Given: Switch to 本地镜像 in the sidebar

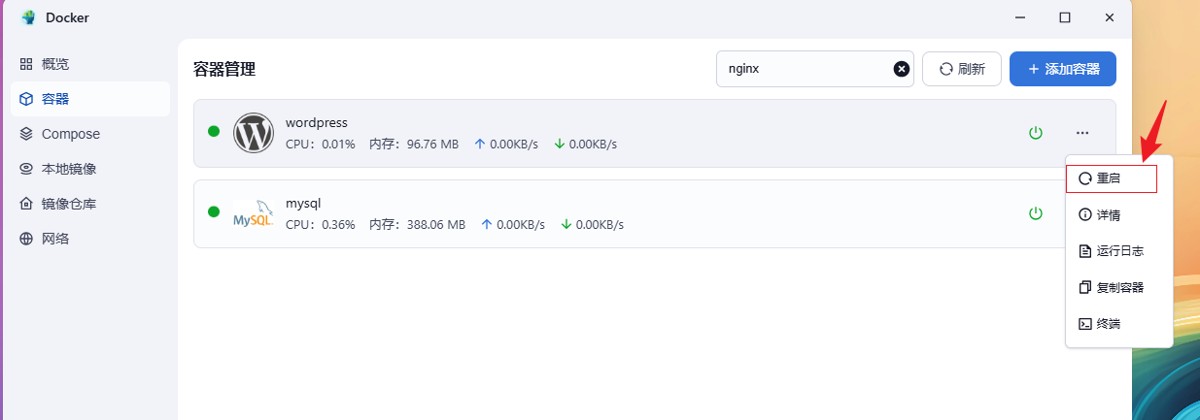Looking at the screenshot, I should click(68, 169).
